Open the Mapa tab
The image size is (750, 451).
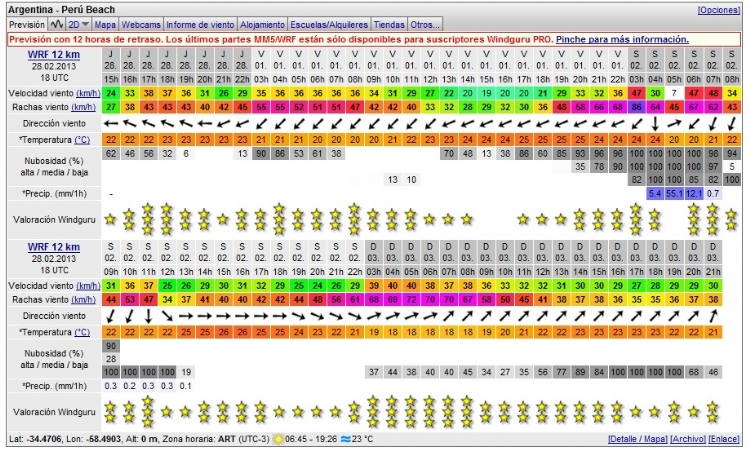coord(105,24)
